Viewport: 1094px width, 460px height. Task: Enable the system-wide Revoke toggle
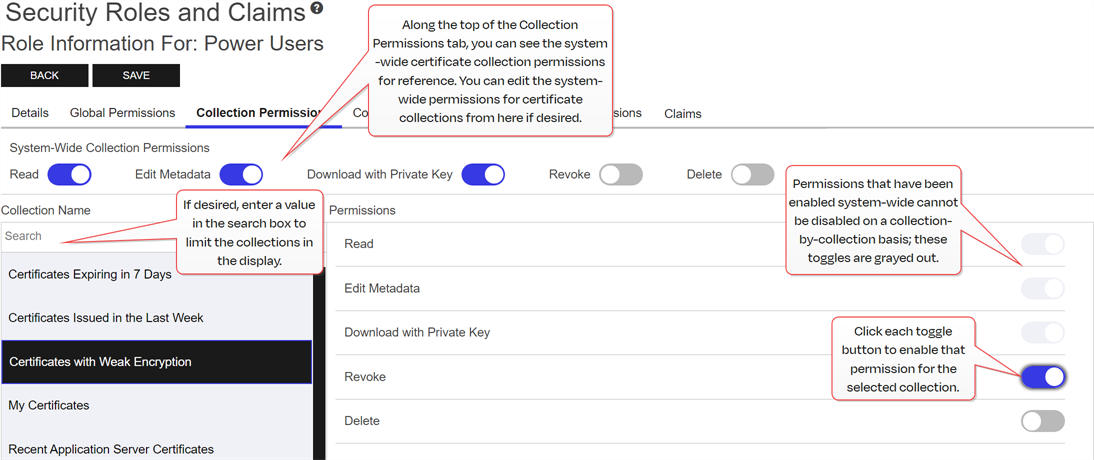(x=621, y=175)
